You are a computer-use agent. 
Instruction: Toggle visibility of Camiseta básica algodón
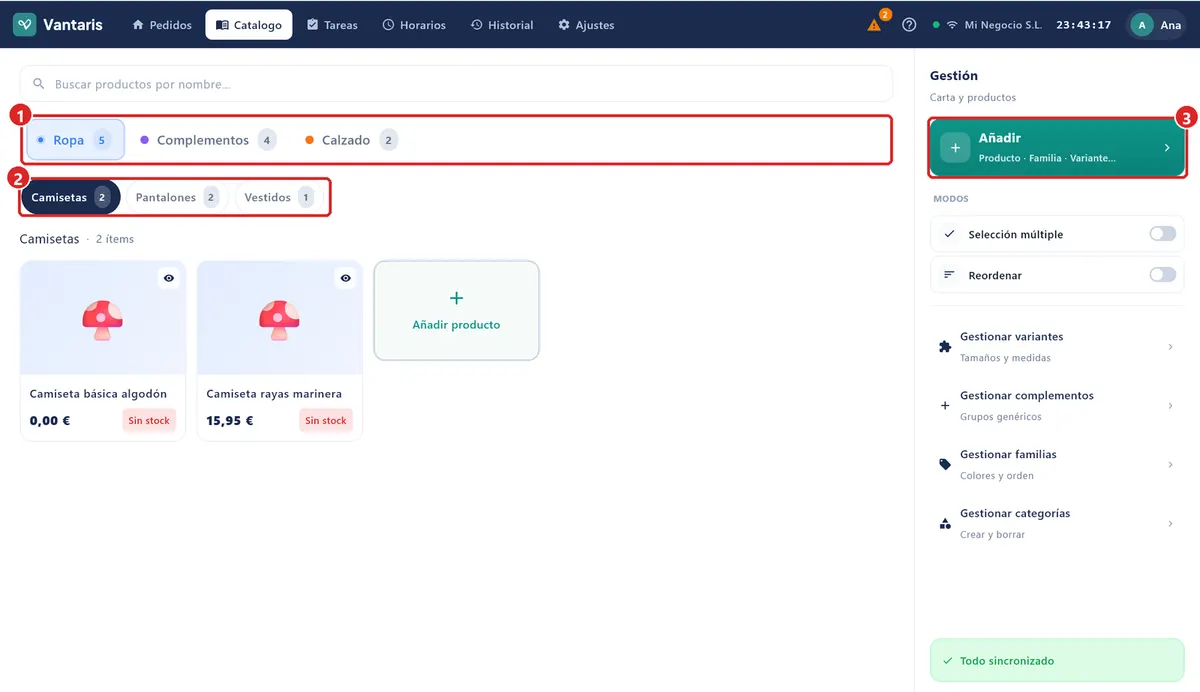point(169,278)
